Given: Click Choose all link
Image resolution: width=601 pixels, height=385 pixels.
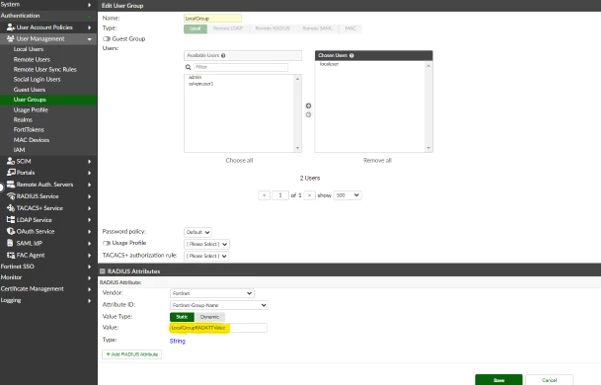Looking at the screenshot, I should pyautogui.click(x=239, y=160).
